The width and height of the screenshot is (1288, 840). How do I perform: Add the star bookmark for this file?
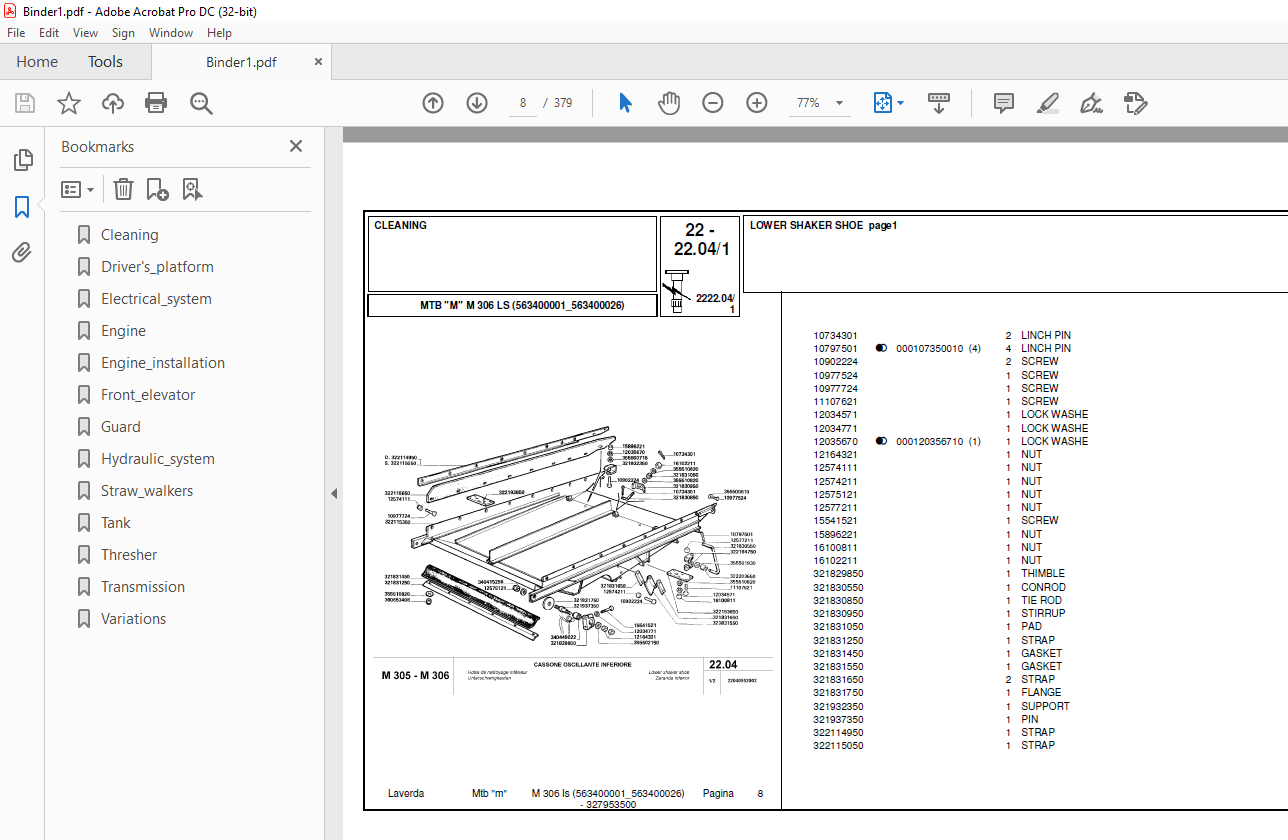(69, 103)
